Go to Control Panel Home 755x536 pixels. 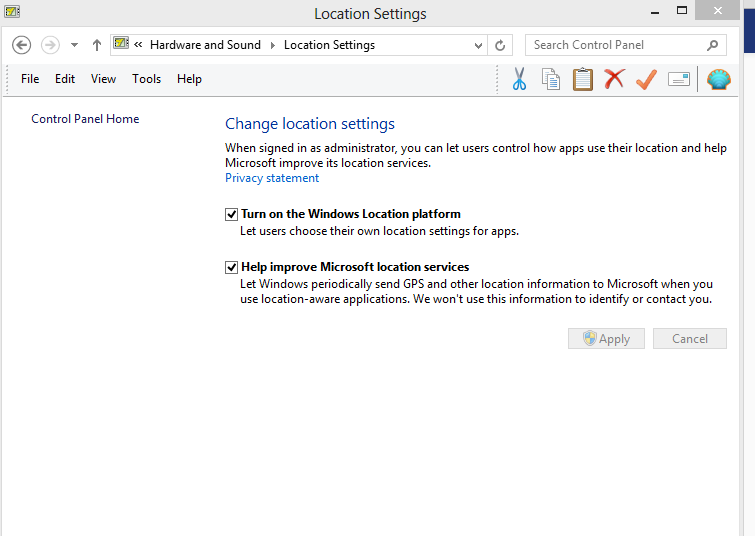pos(85,119)
